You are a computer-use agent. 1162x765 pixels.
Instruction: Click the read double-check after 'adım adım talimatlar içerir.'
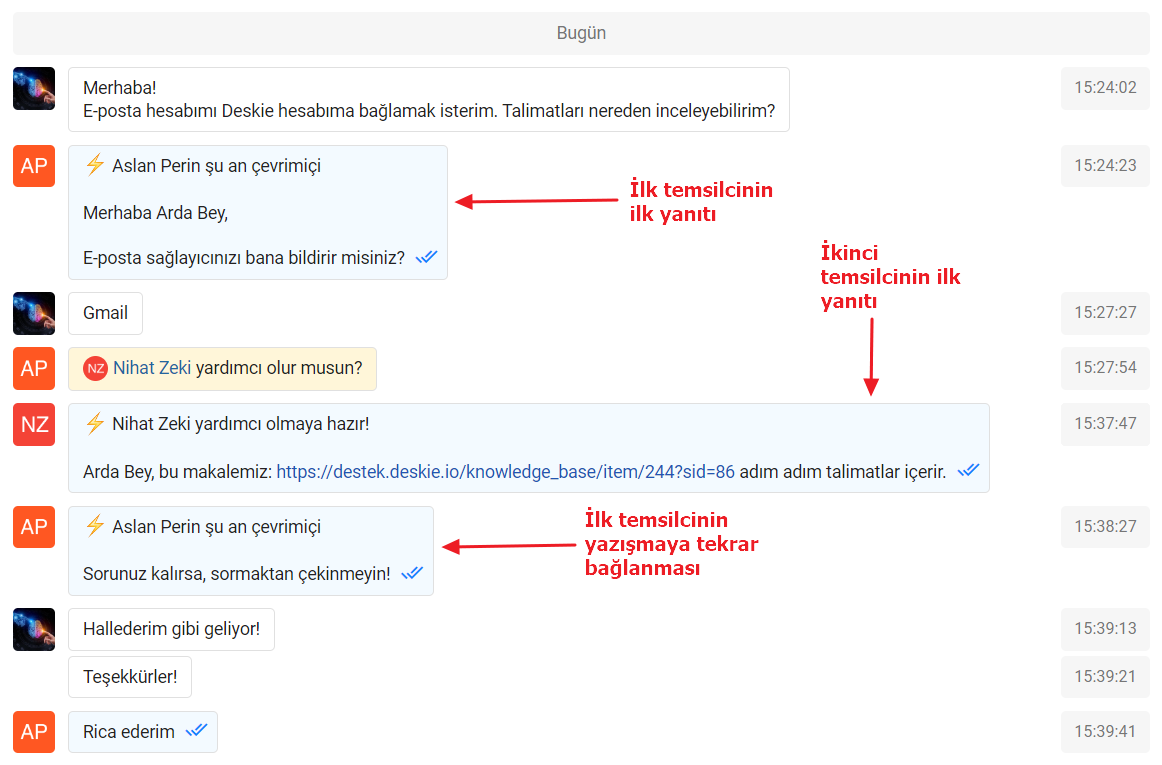click(968, 470)
